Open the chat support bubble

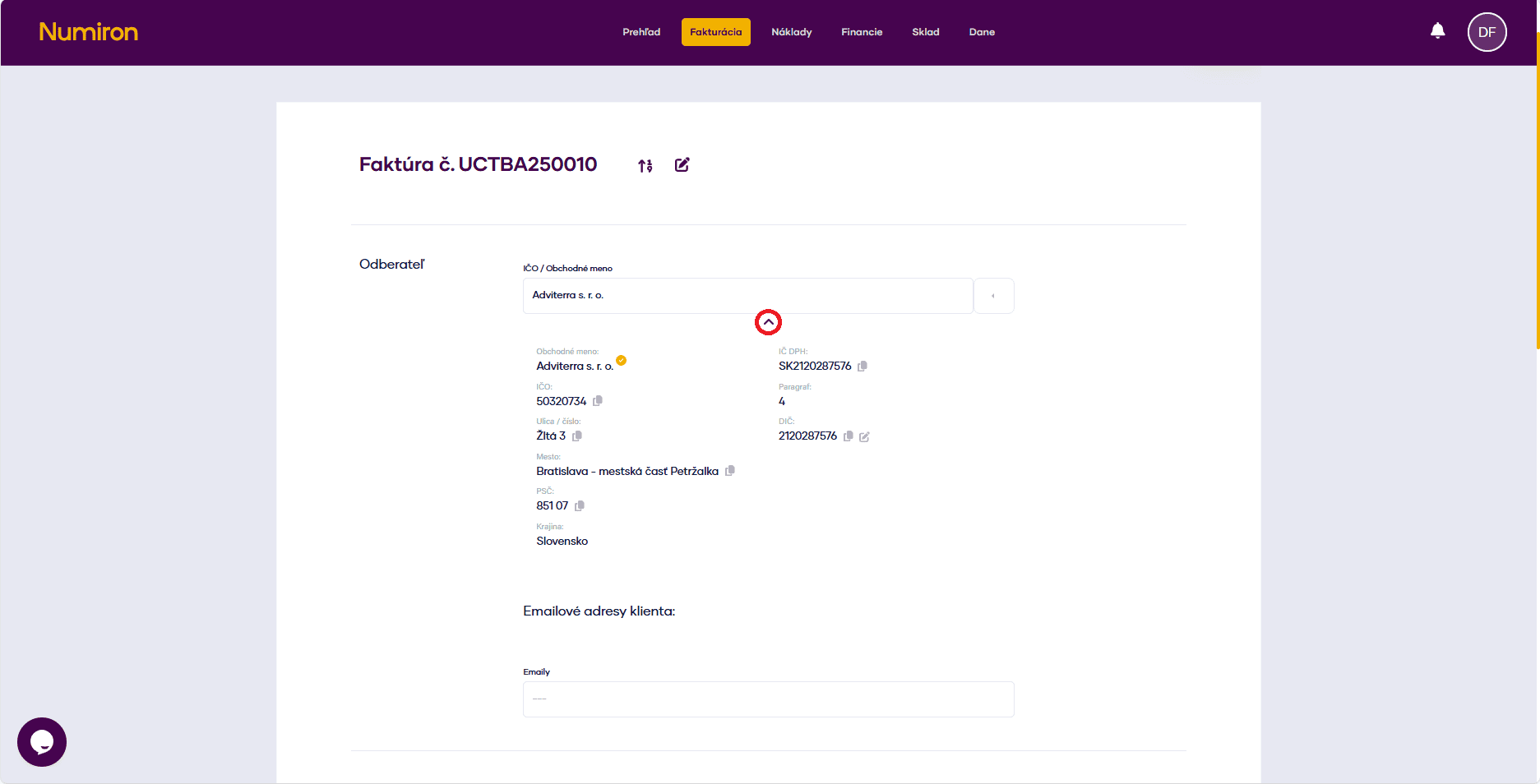tap(42, 742)
